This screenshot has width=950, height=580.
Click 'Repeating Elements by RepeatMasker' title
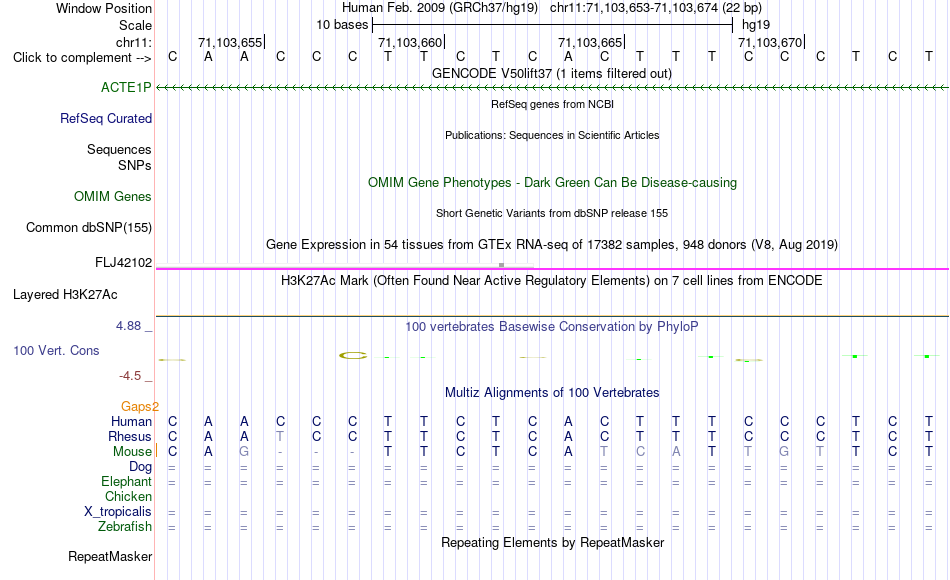(x=552, y=542)
